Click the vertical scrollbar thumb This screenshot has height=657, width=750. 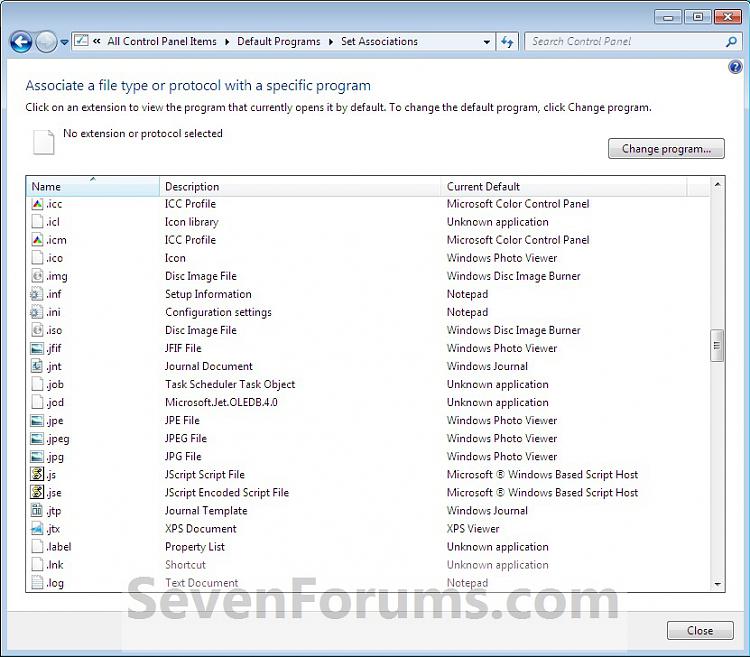717,345
